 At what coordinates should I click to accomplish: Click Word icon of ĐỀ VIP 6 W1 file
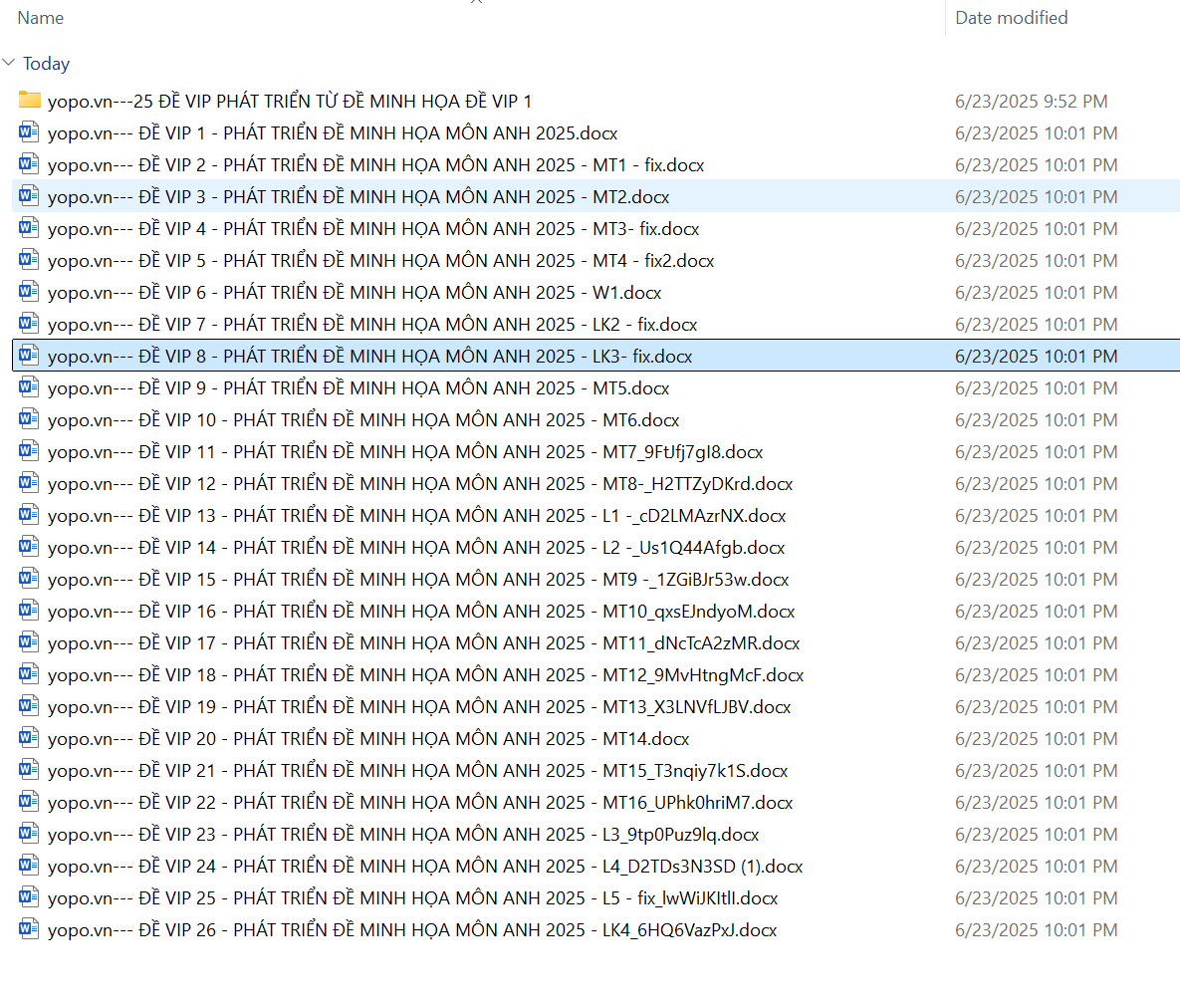tap(29, 292)
